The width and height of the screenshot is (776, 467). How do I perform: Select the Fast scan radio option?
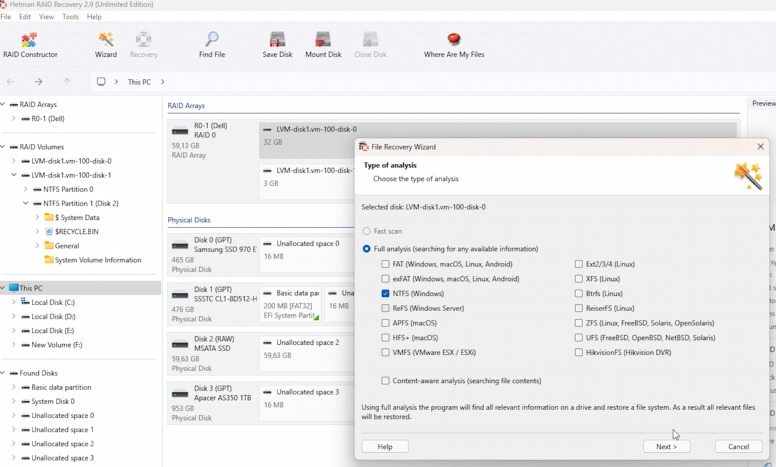coord(367,231)
